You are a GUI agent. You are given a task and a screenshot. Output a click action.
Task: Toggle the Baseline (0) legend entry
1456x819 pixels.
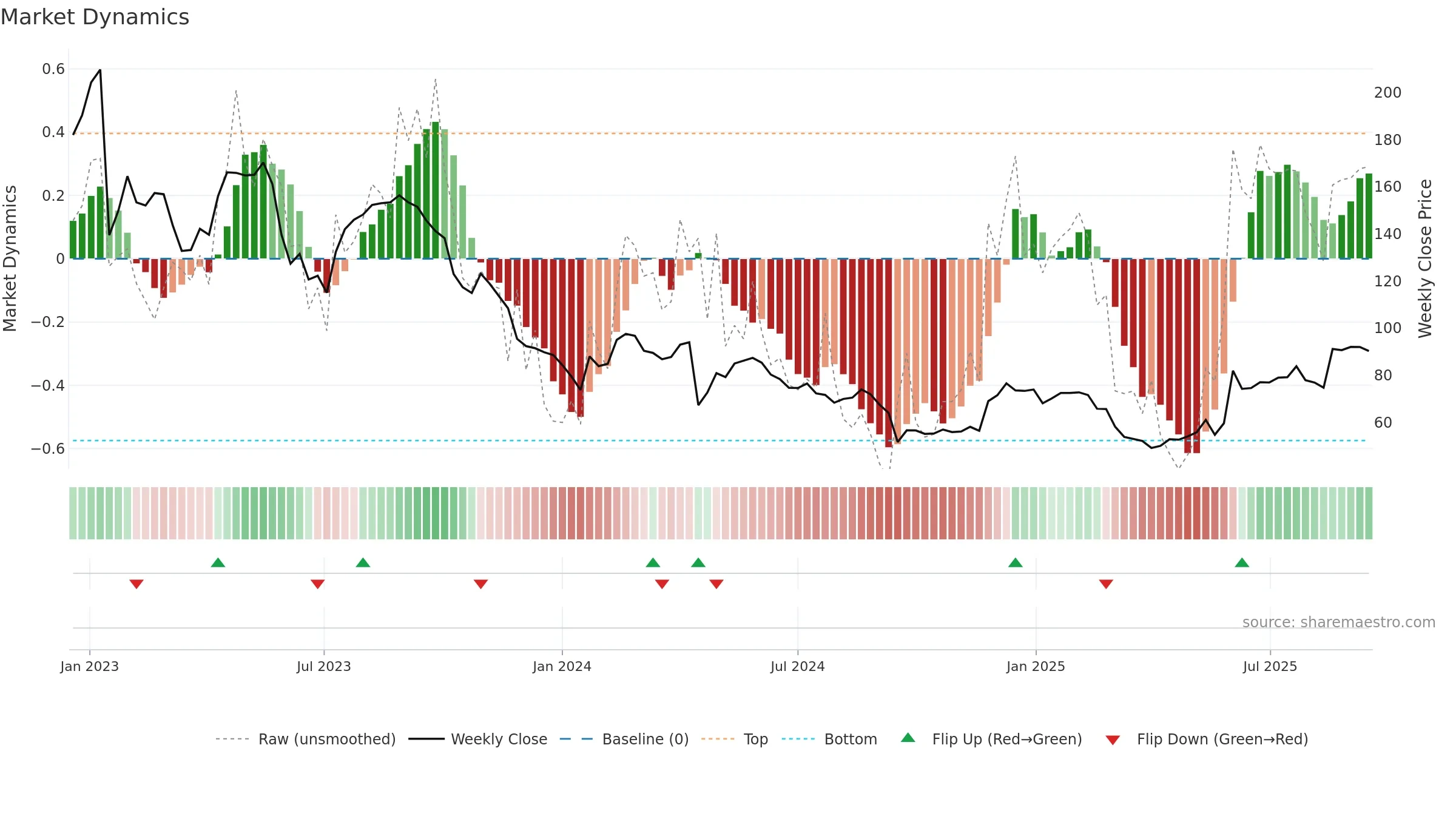coord(624,739)
